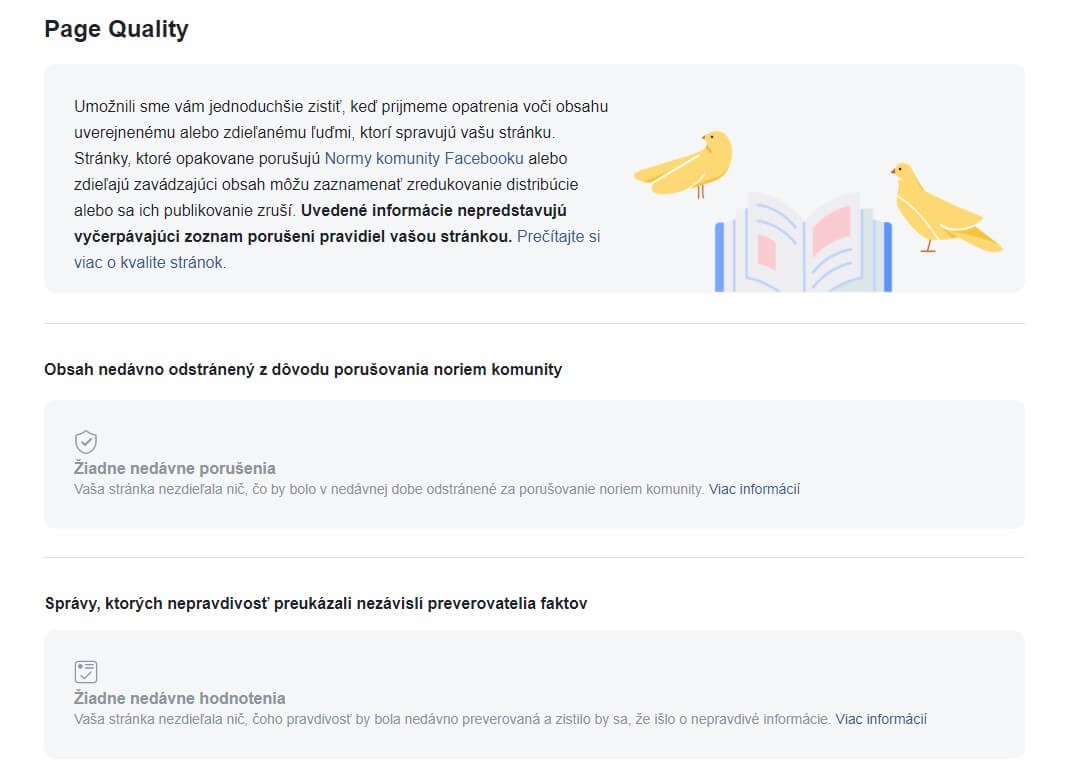Select the Žiadne nedávne hodnotenia title
Image resolution: width=1075 pixels, height=780 pixels.
click(180, 698)
